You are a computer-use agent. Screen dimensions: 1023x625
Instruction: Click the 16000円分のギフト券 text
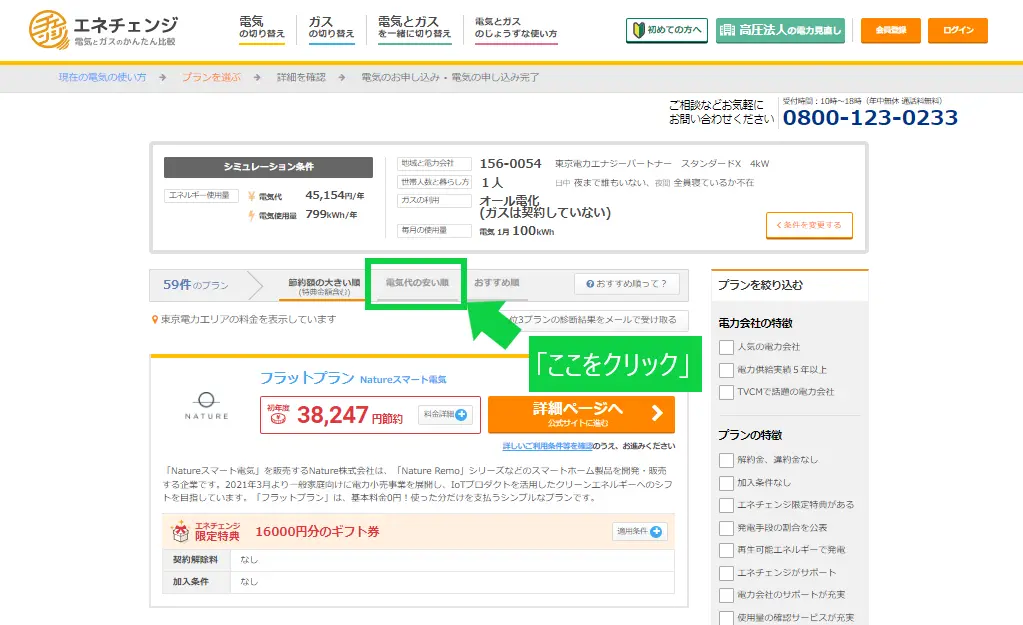[x=317, y=532]
